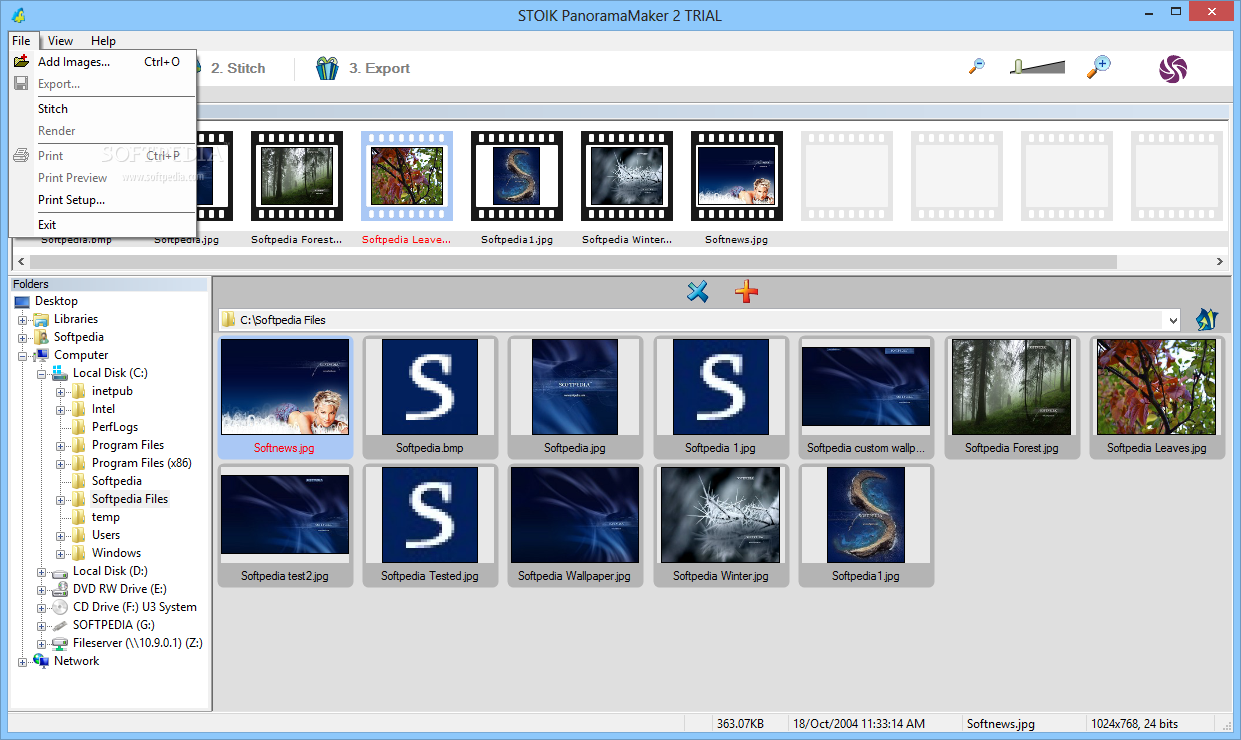Viewport: 1241px width, 740px height.
Task: Click the filmstrip scroll right arrow
Action: click(1219, 261)
